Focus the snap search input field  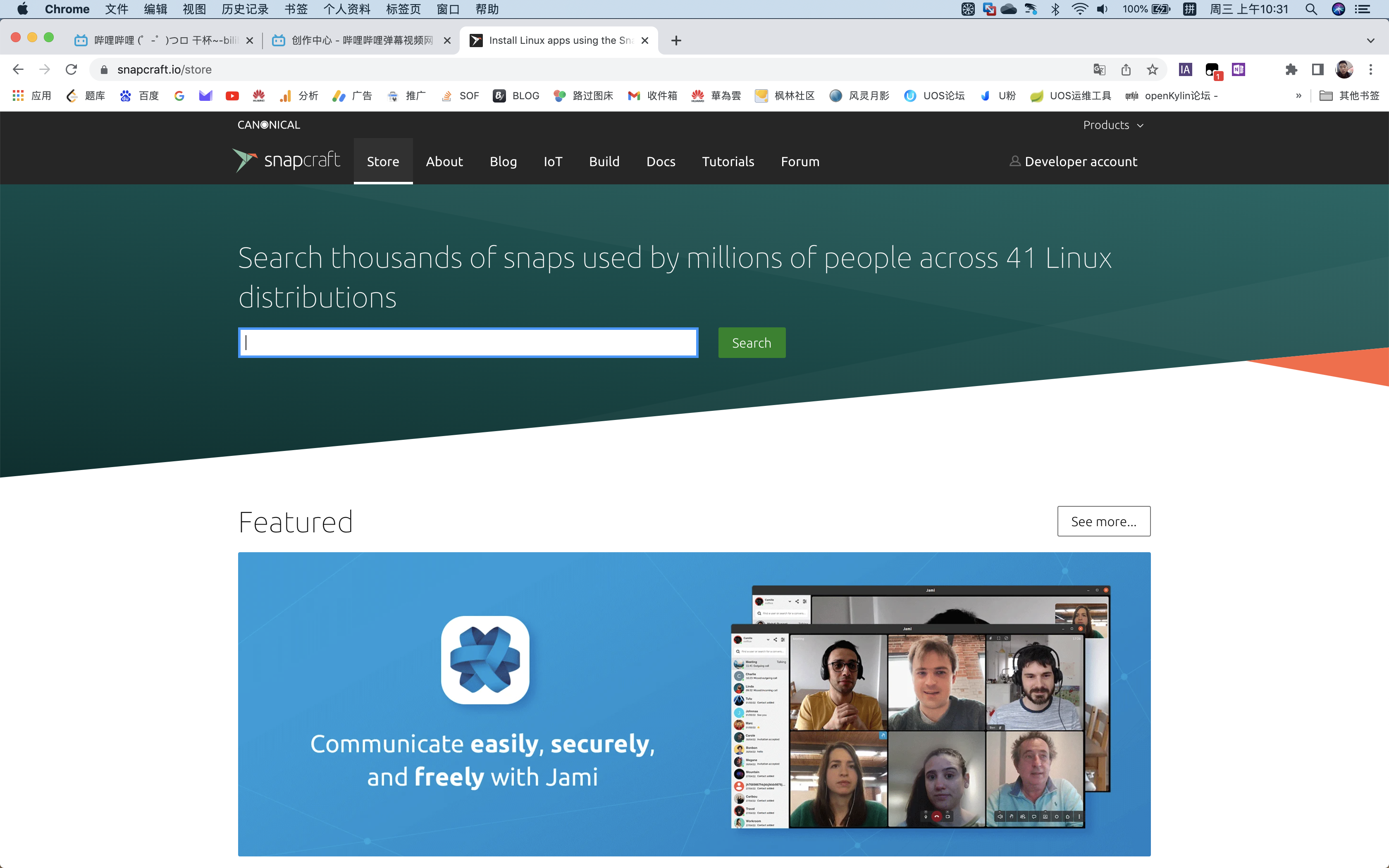point(468,343)
